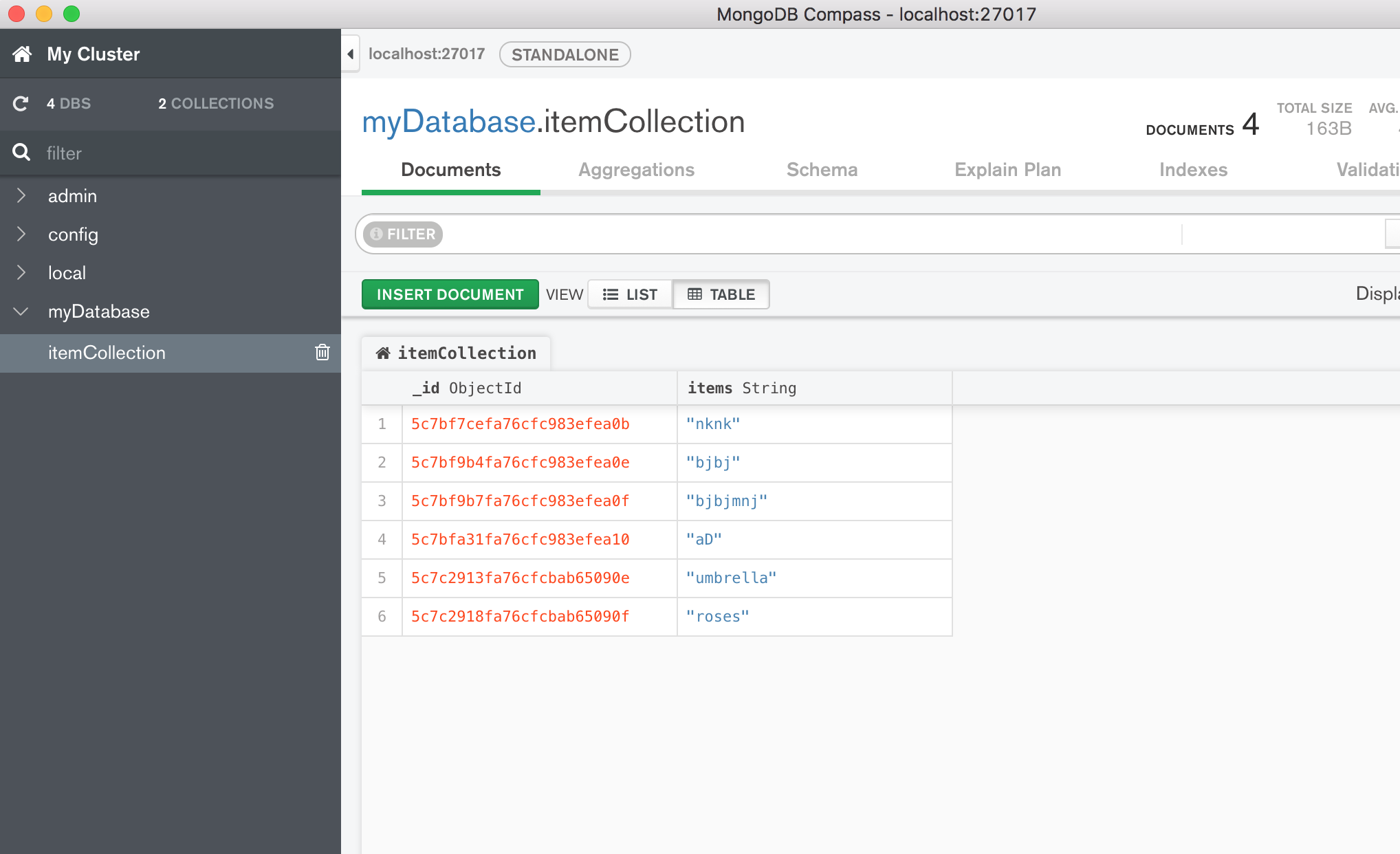Expand the local database
Viewport: 1400px width, 854px height.
pyautogui.click(x=21, y=273)
